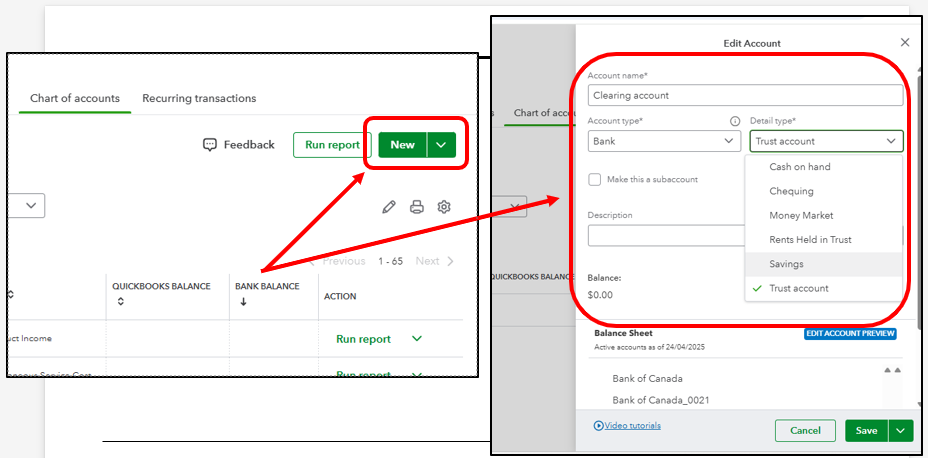Sort by BANK BALANCE down arrow
Image resolution: width=928 pixels, height=458 pixels.
point(243,302)
